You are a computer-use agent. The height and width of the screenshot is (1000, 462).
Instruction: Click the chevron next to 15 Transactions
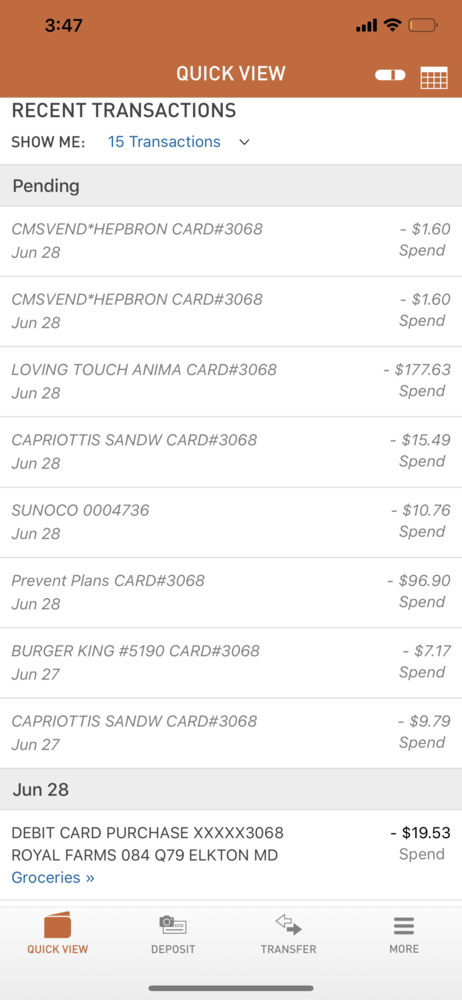pos(244,142)
